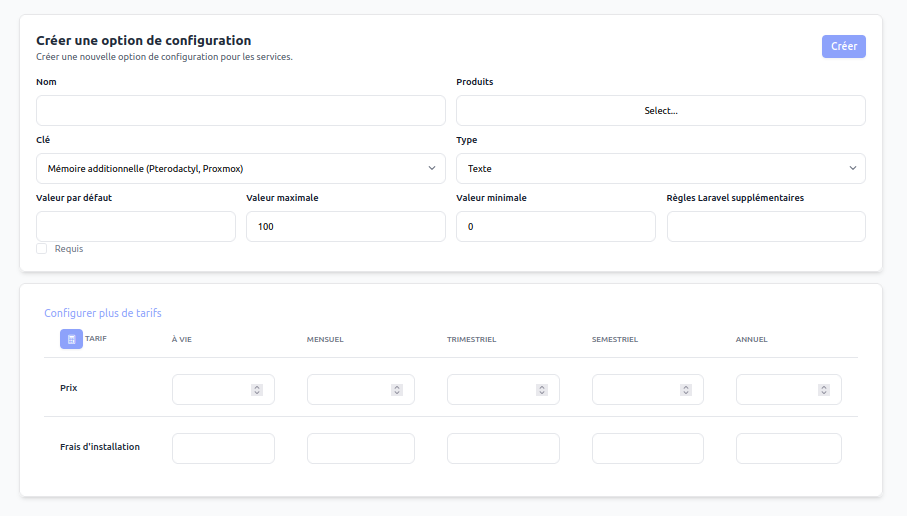Click the stepper arrows in Mensuel price field
The width and height of the screenshot is (907, 516).
(397, 390)
